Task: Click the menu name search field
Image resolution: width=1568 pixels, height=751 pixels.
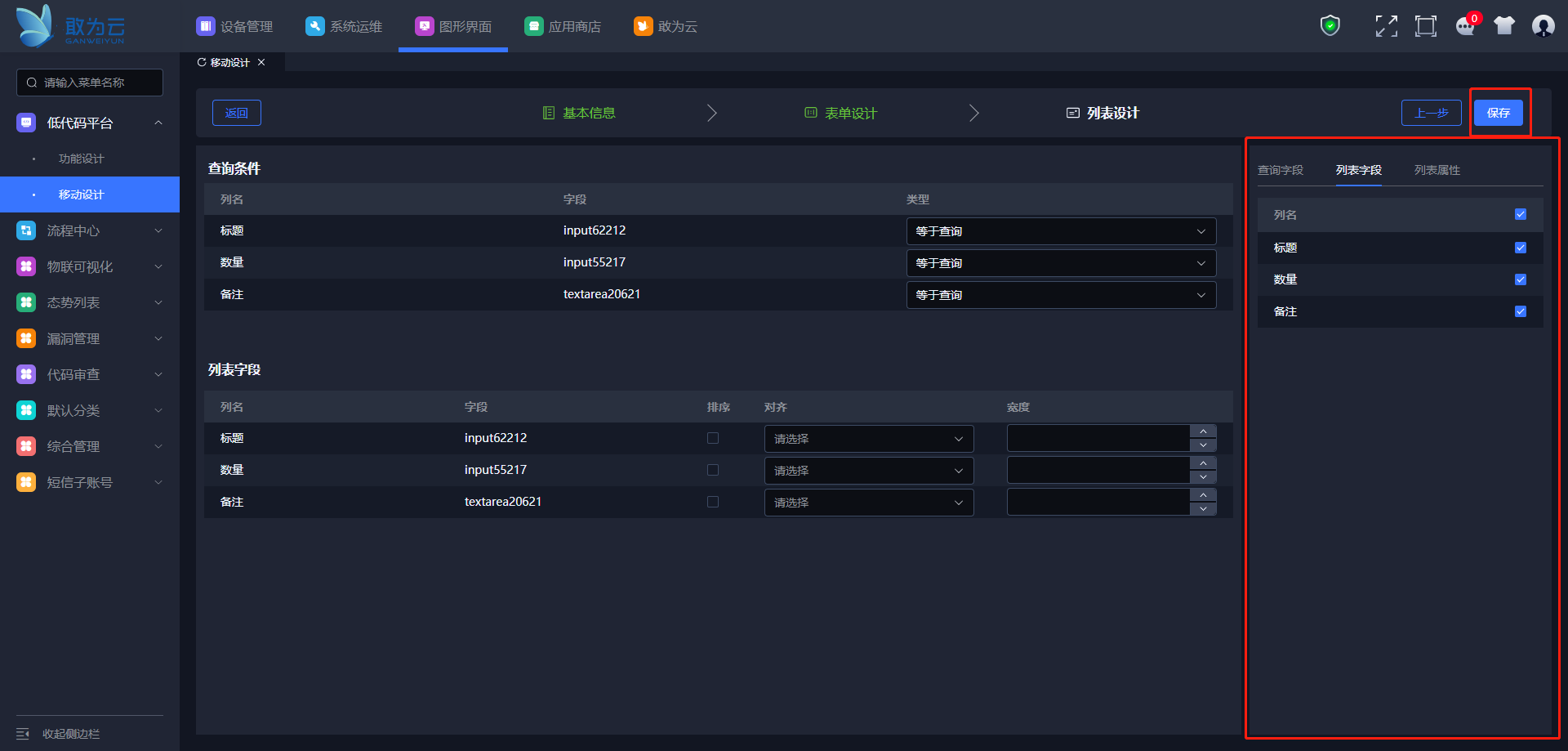Action: coord(90,83)
